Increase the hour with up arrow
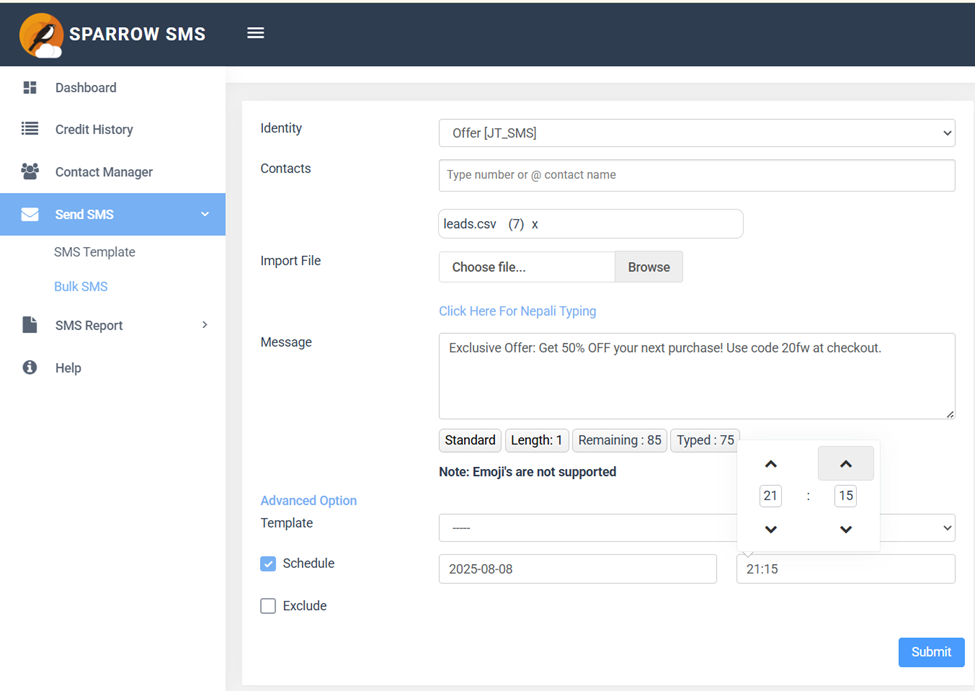 [770, 464]
